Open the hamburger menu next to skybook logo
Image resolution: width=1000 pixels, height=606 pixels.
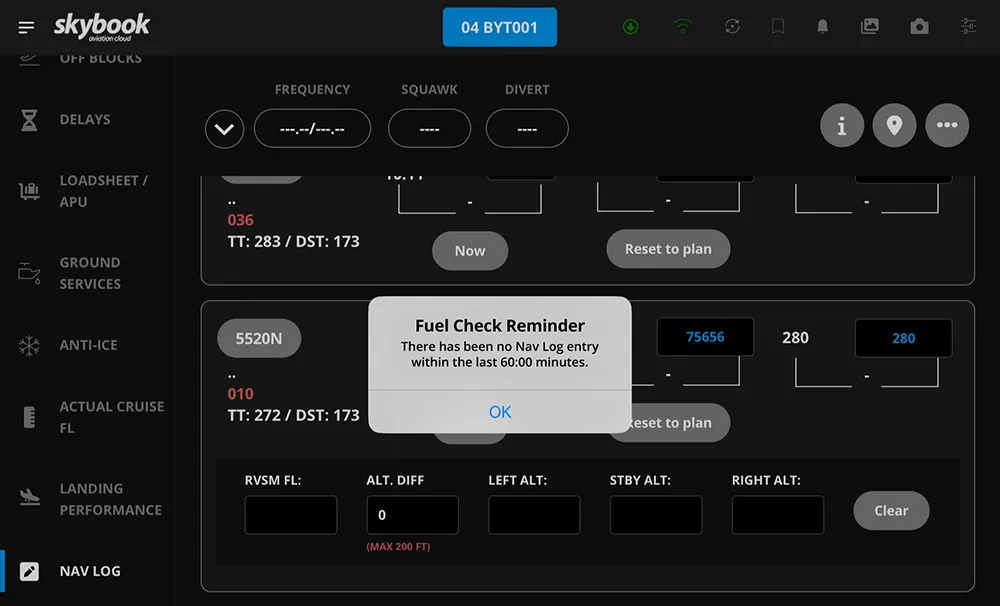pyautogui.click(x=27, y=27)
